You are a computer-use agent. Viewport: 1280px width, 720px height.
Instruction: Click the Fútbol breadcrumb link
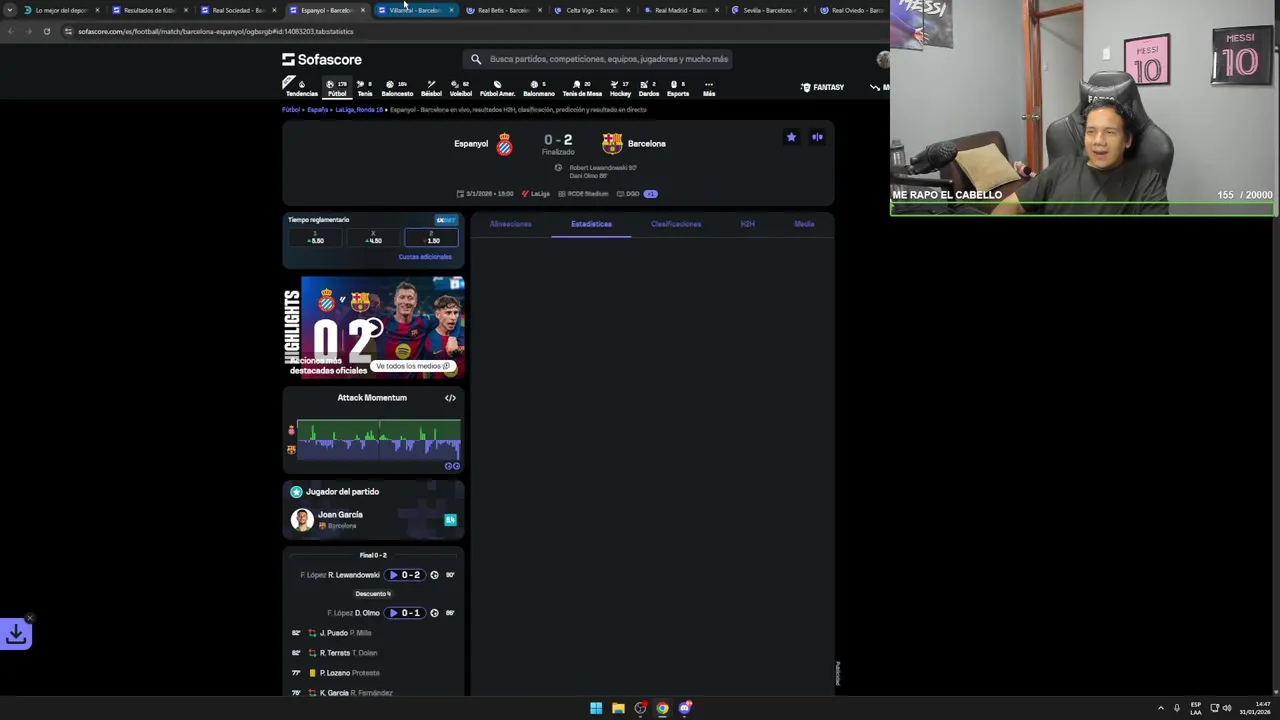291,110
